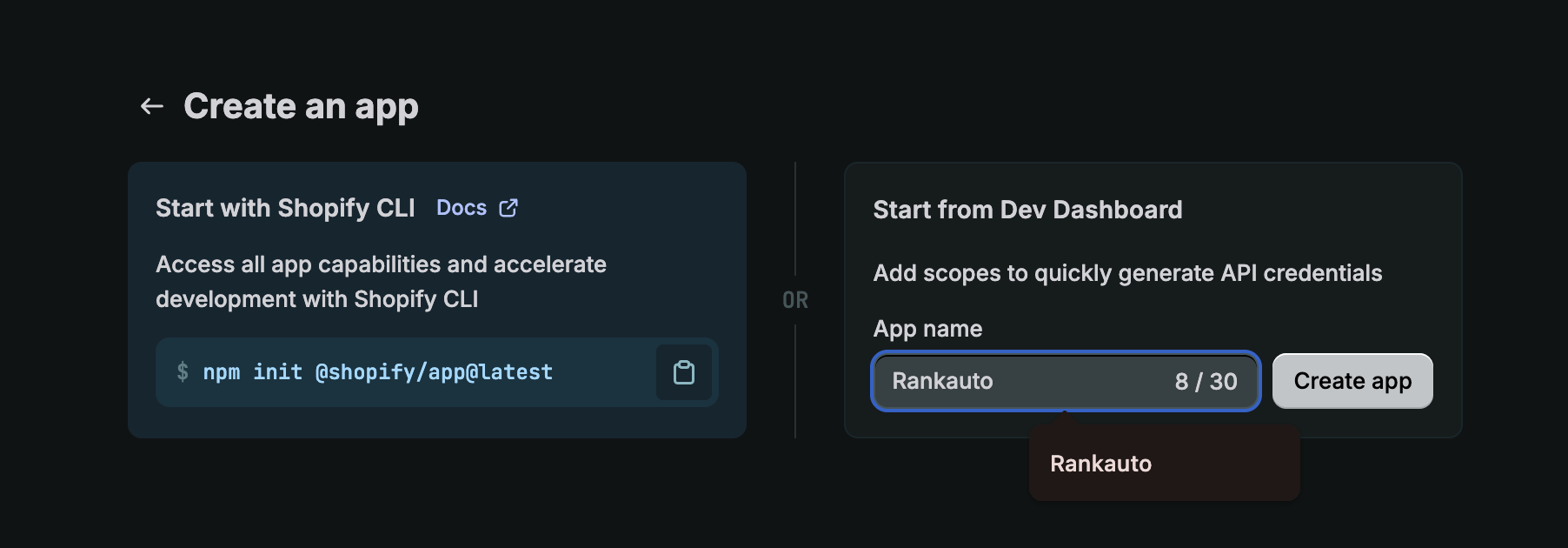Click the external link icon beside Docs
This screenshot has width=1568, height=548.
coord(508,208)
